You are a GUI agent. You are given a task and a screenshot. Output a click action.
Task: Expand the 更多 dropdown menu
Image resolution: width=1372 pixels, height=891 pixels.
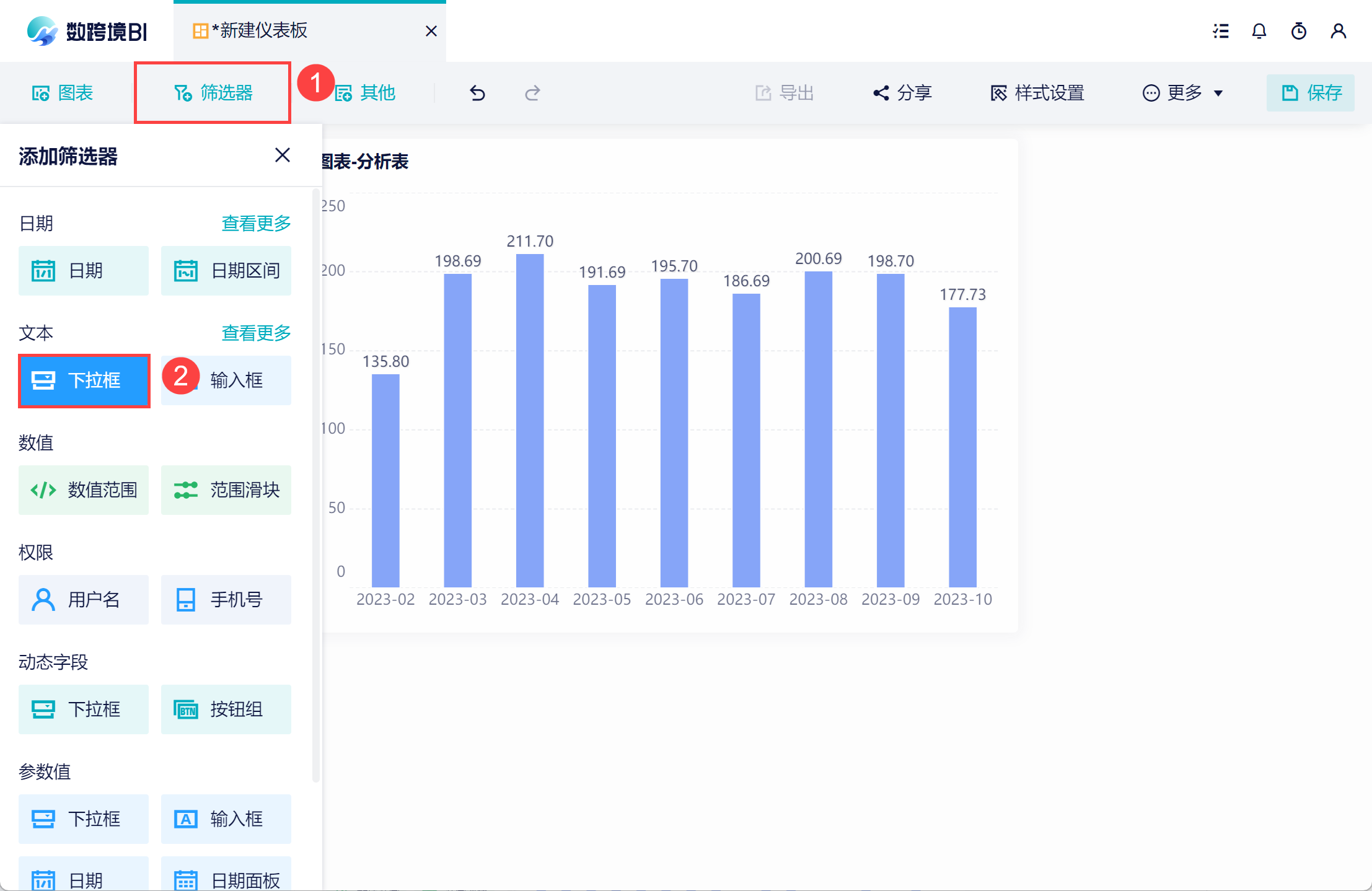pos(1182,93)
